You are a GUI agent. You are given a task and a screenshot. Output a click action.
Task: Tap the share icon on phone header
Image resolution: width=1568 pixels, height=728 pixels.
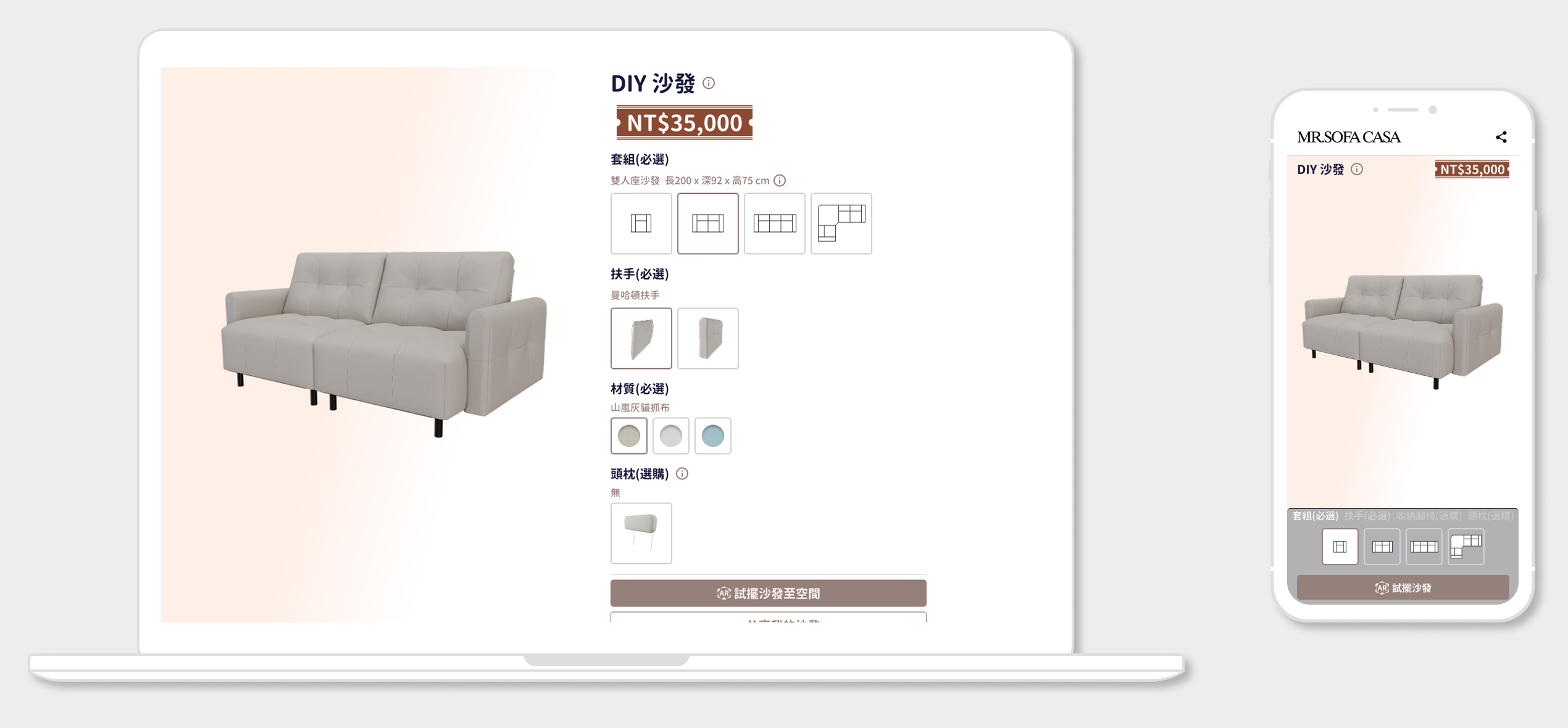(x=1501, y=137)
